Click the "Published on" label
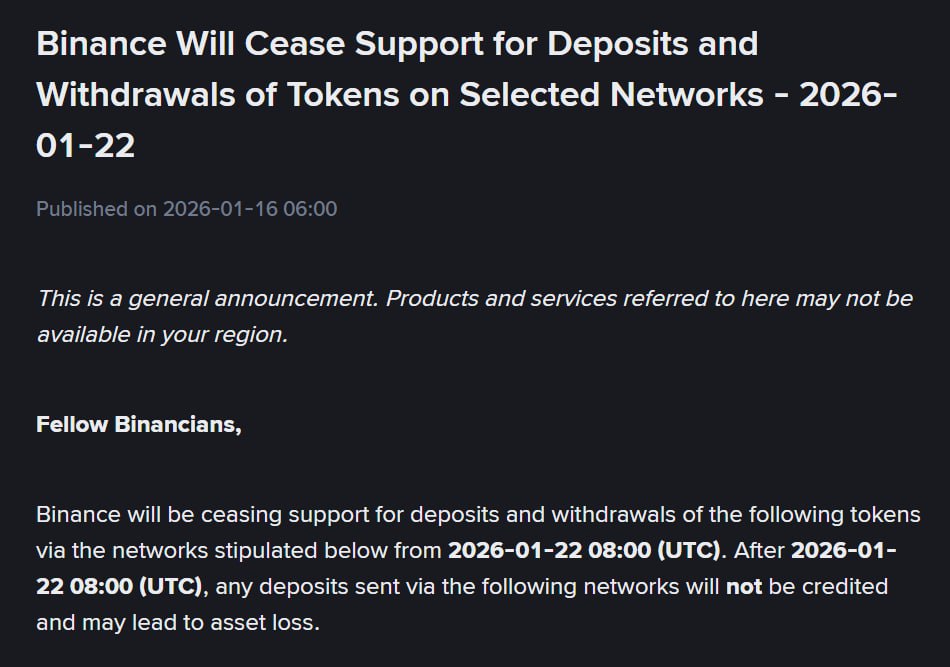The image size is (950, 667). (97, 209)
